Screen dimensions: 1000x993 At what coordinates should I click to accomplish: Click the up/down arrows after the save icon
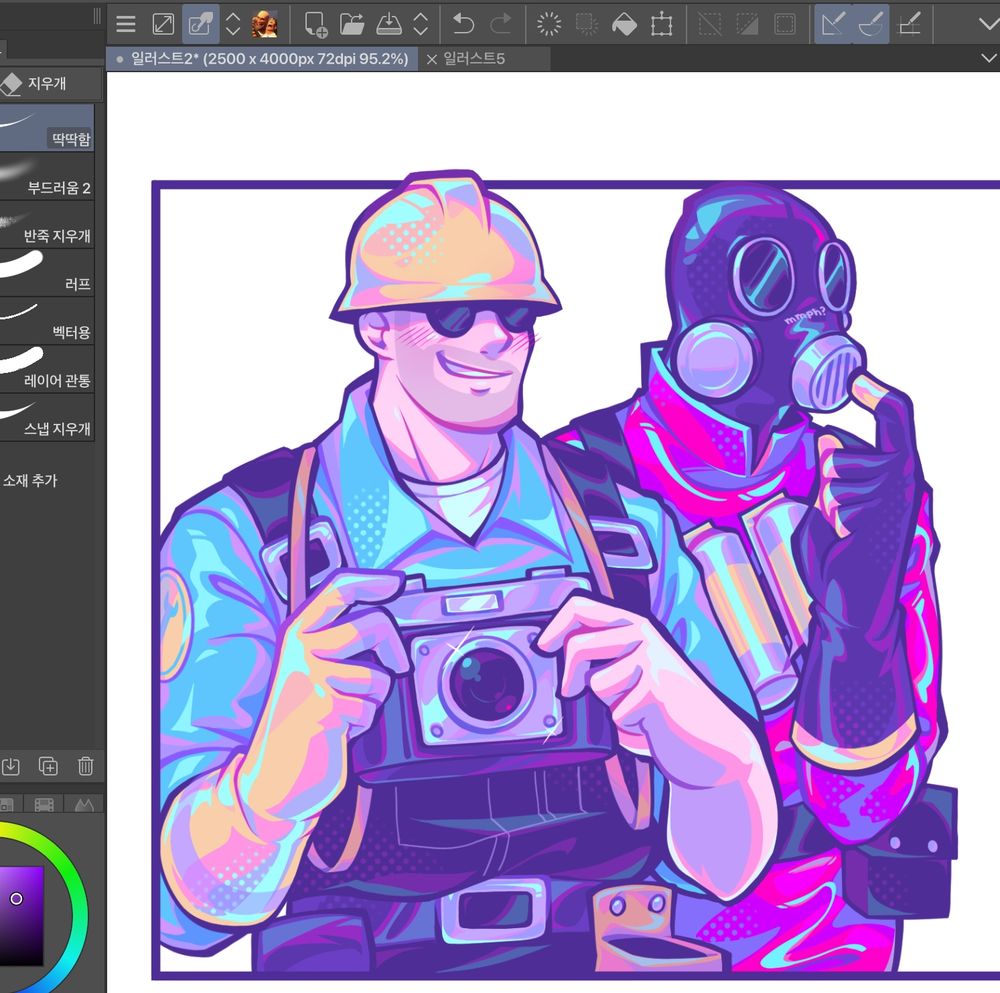click(x=420, y=24)
